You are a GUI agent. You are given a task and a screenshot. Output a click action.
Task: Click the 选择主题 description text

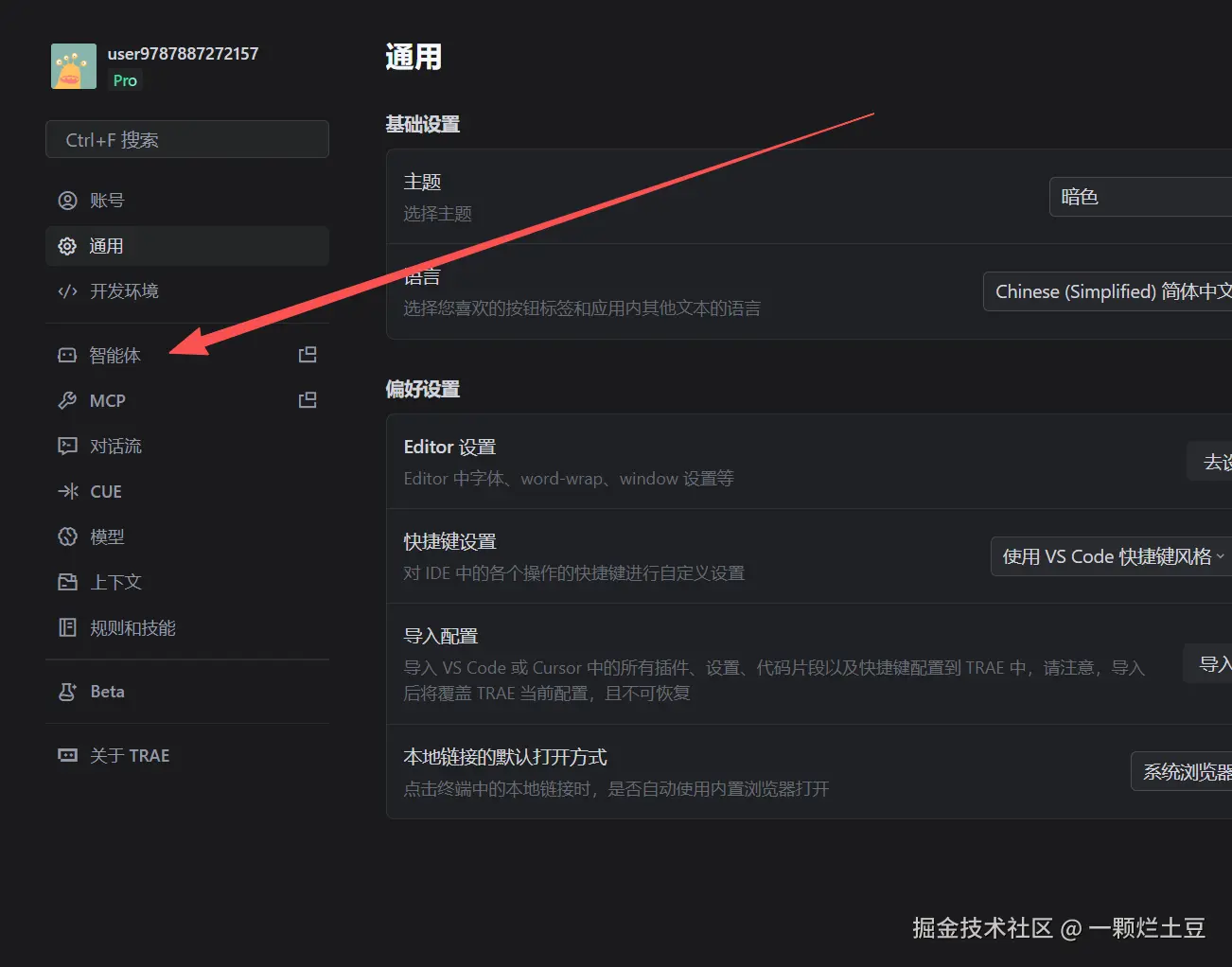pyautogui.click(x=437, y=214)
